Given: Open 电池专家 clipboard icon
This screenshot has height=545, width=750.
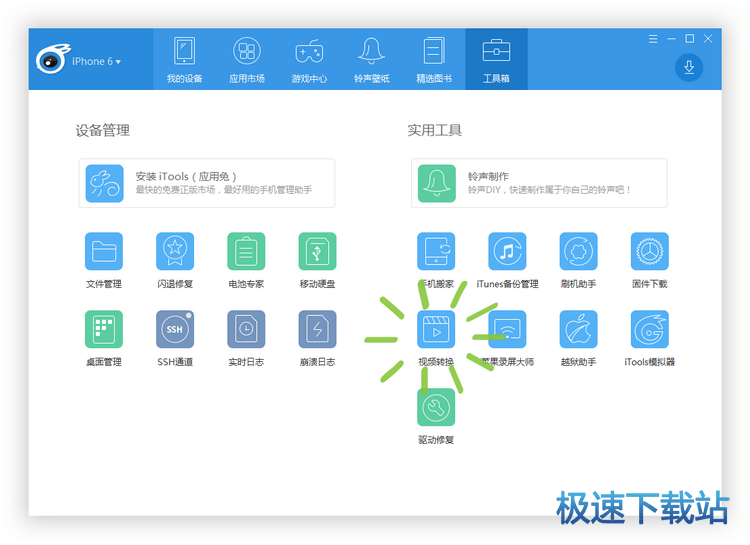Looking at the screenshot, I should click(x=246, y=251).
